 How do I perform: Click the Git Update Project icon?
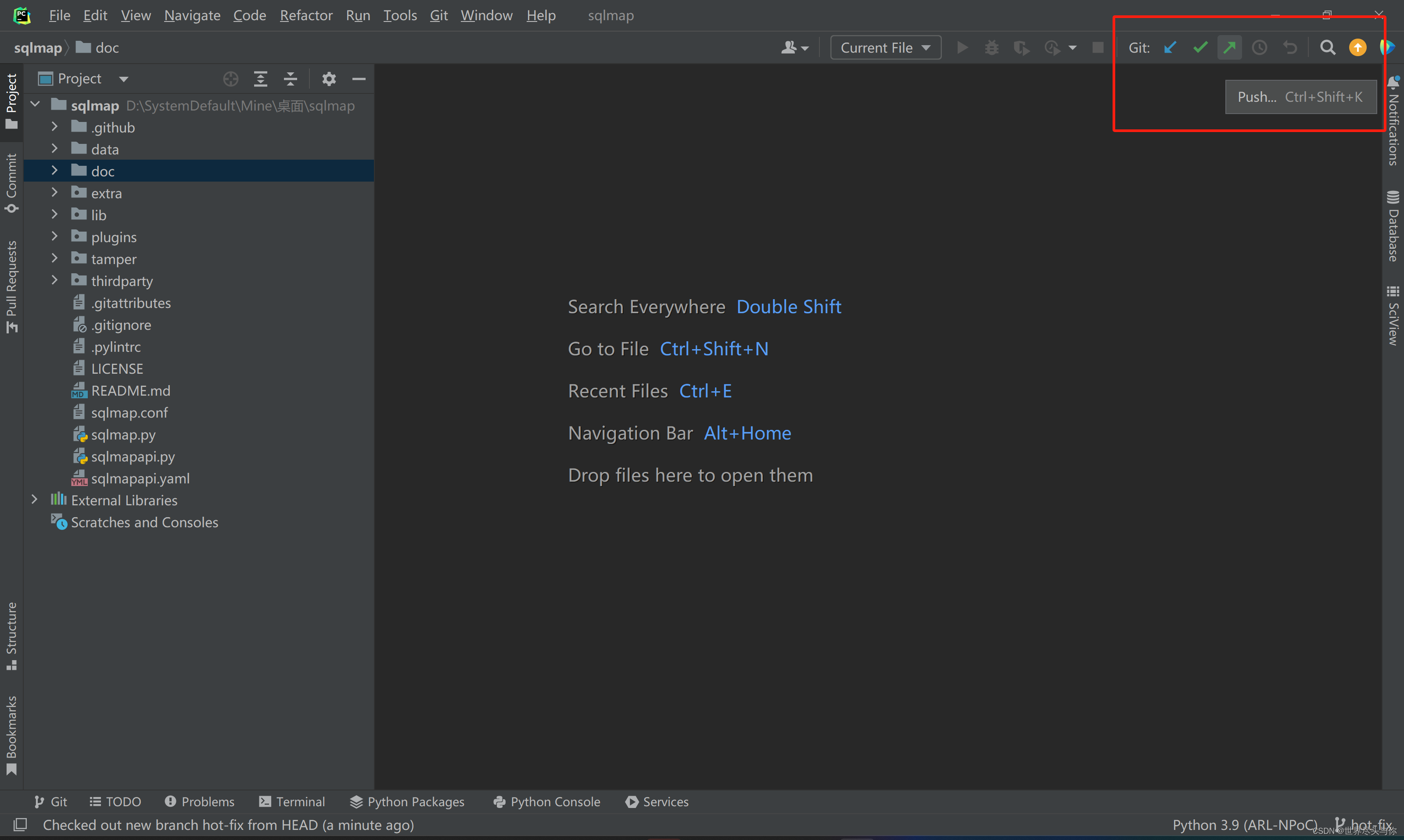point(1170,47)
